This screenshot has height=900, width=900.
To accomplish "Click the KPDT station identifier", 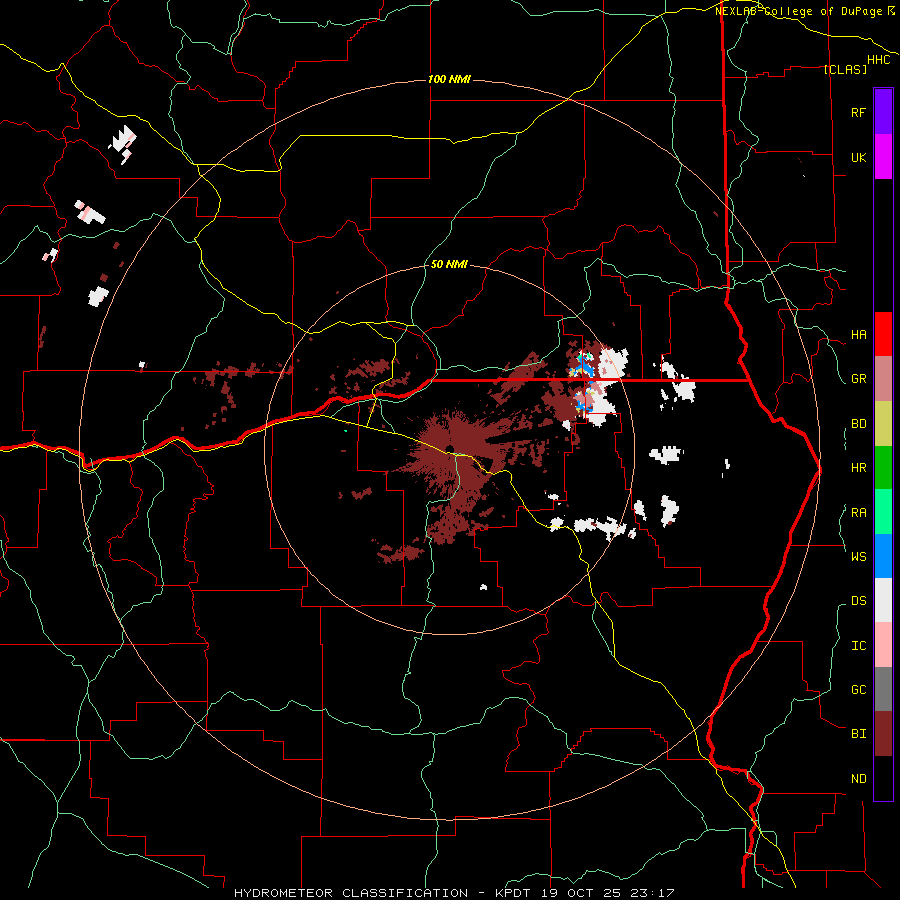I will click(514, 893).
